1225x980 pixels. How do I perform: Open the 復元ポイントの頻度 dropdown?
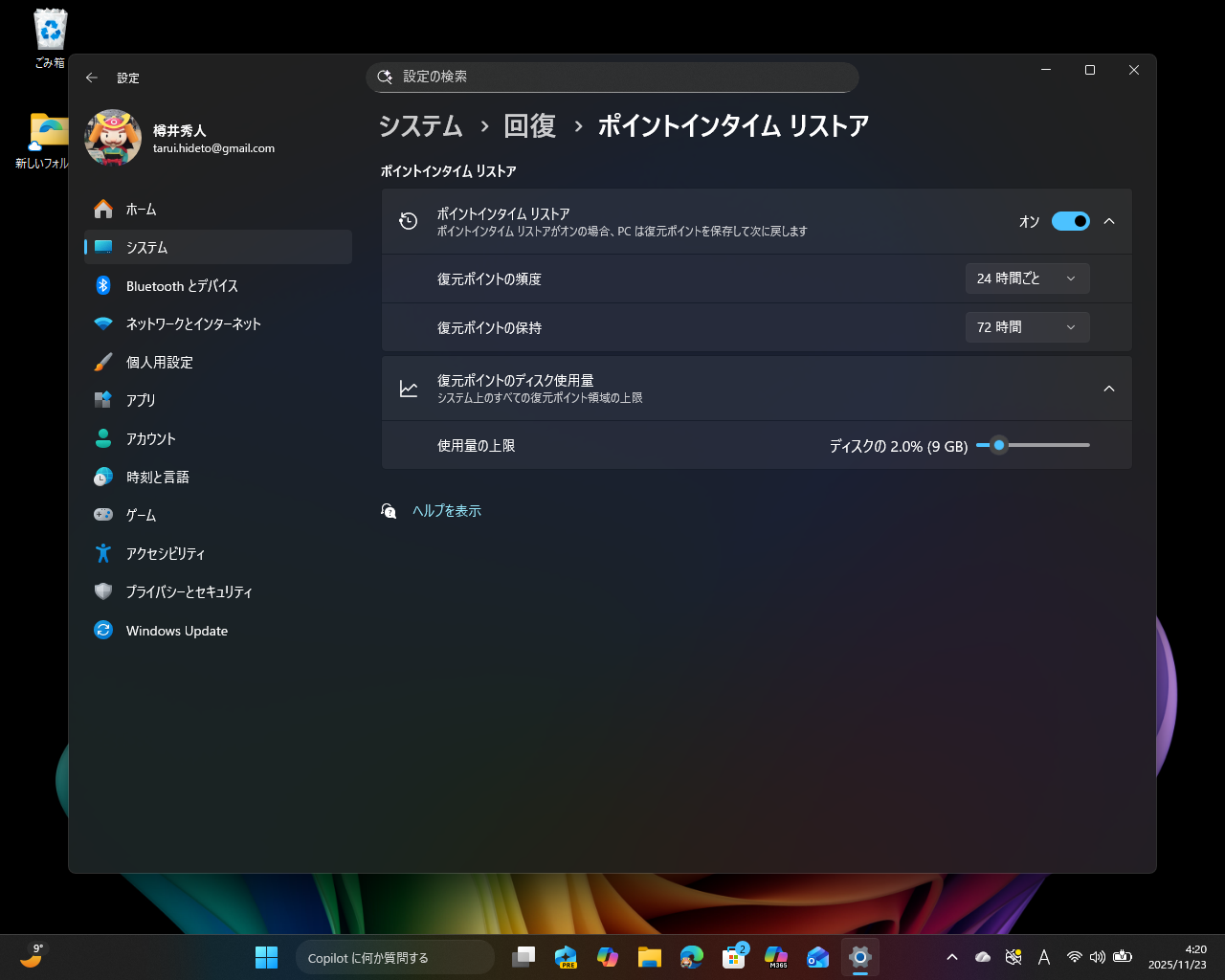pyautogui.click(x=1027, y=278)
